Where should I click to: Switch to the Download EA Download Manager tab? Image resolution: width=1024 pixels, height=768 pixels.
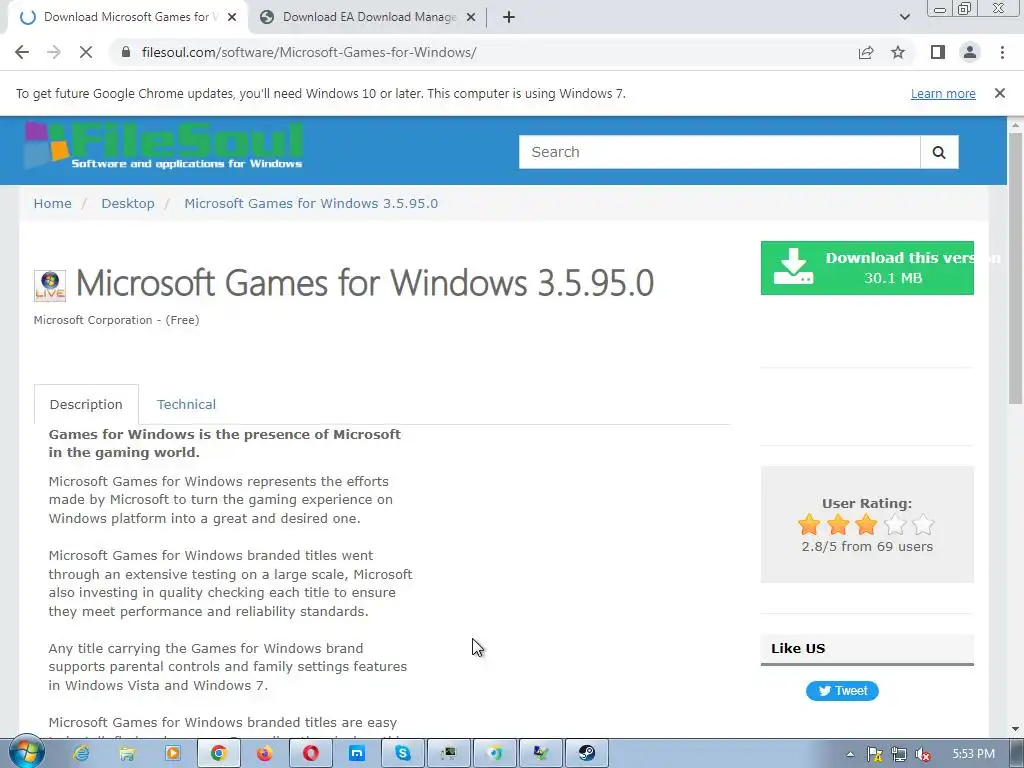coord(369,17)
